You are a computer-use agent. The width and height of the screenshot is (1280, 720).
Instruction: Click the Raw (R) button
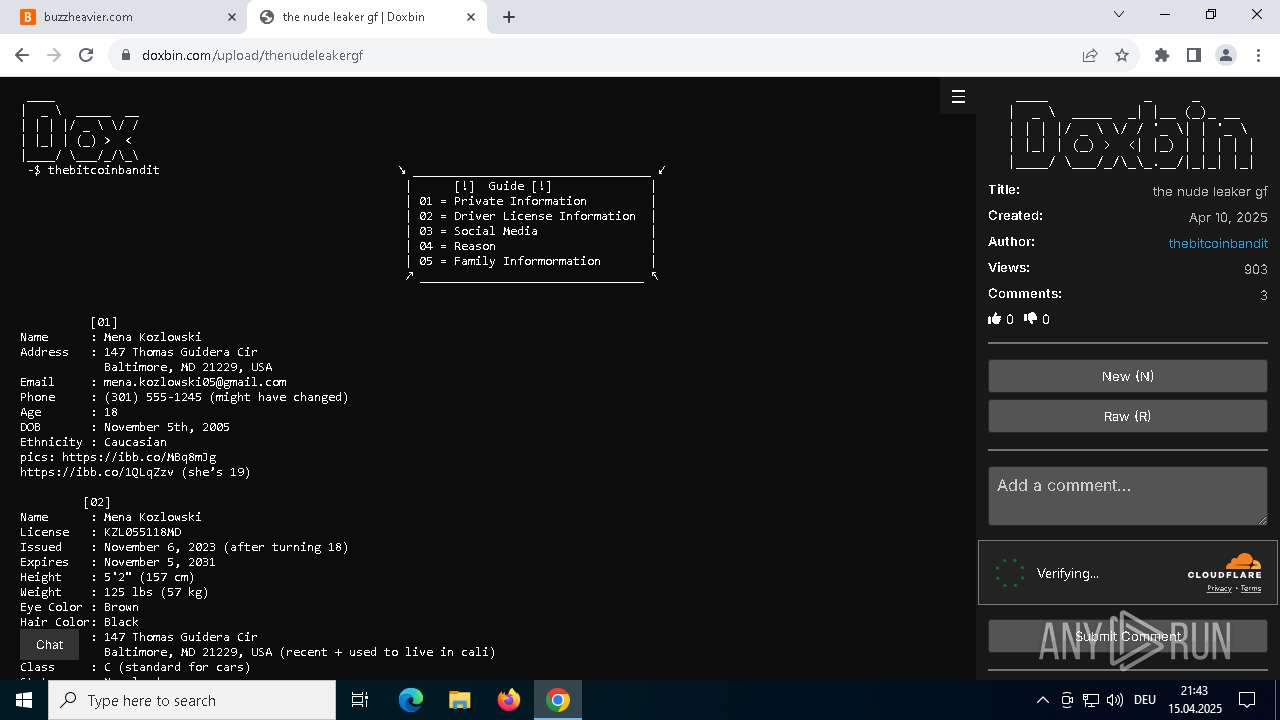tap(1128, 416)
